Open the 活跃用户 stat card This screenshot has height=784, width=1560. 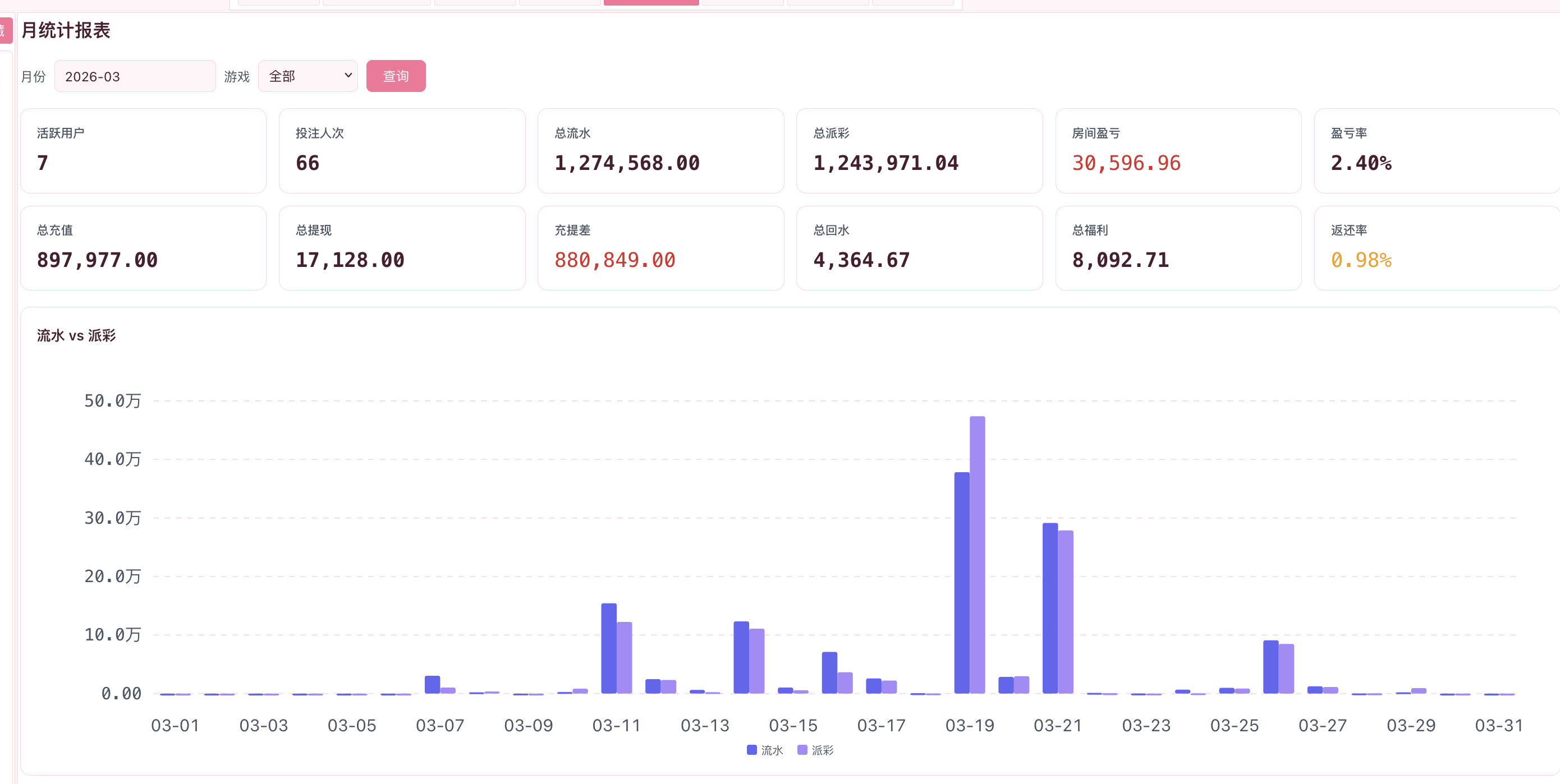point(144,151)
